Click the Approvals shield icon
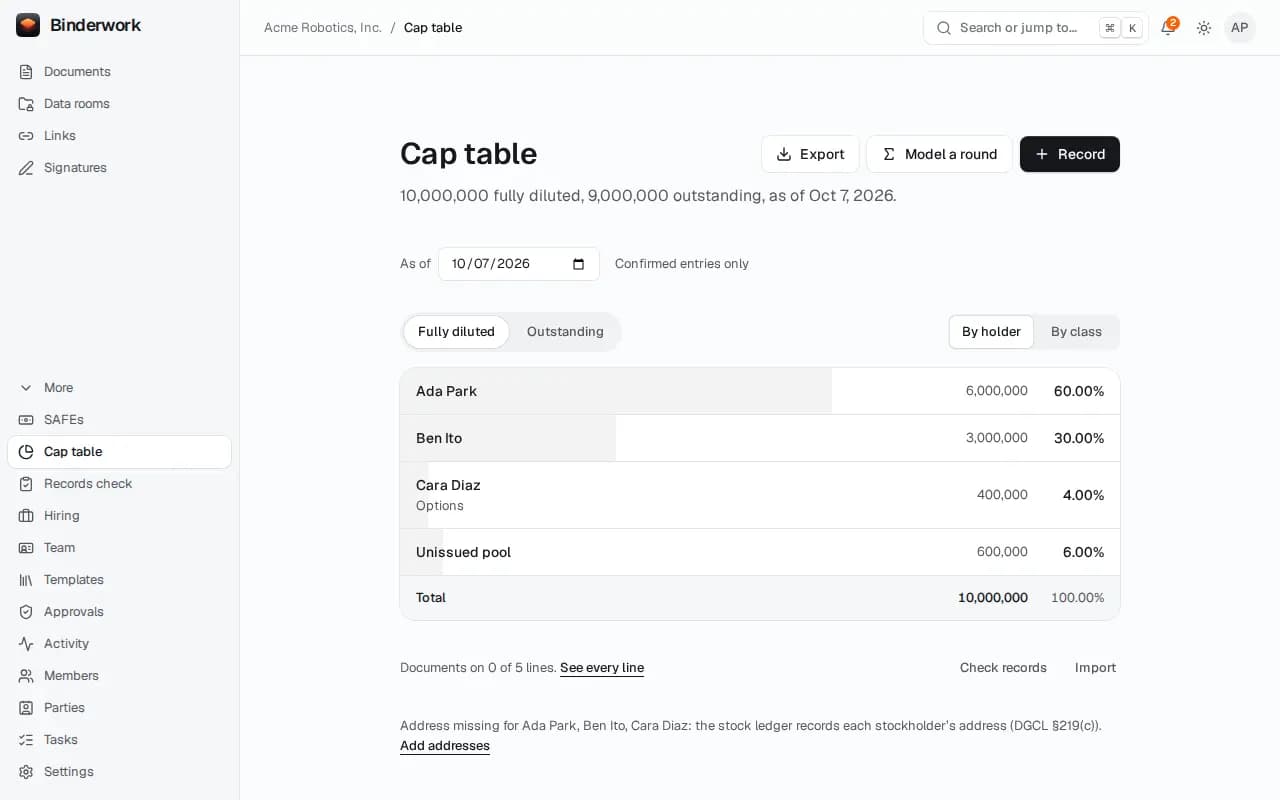Image resolution: width=1280 pixels, height=800 pixels. coord(26,612)
